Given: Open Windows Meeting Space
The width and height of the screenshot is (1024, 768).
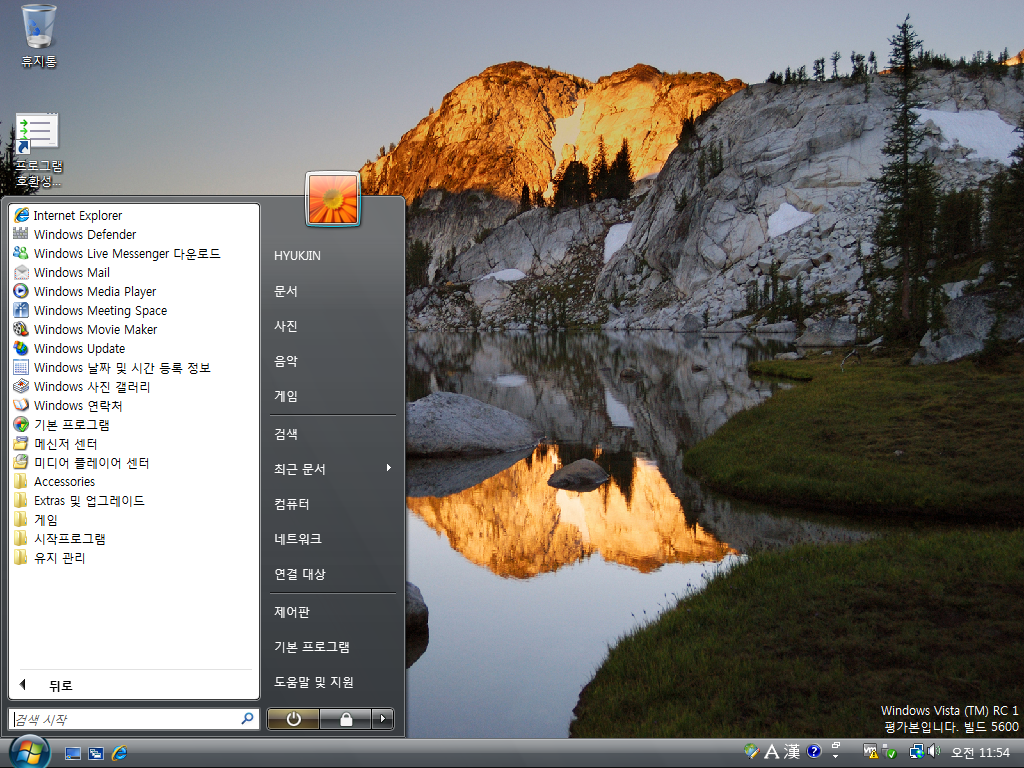Looking at the screenshot, I should [x=134, y=310].
